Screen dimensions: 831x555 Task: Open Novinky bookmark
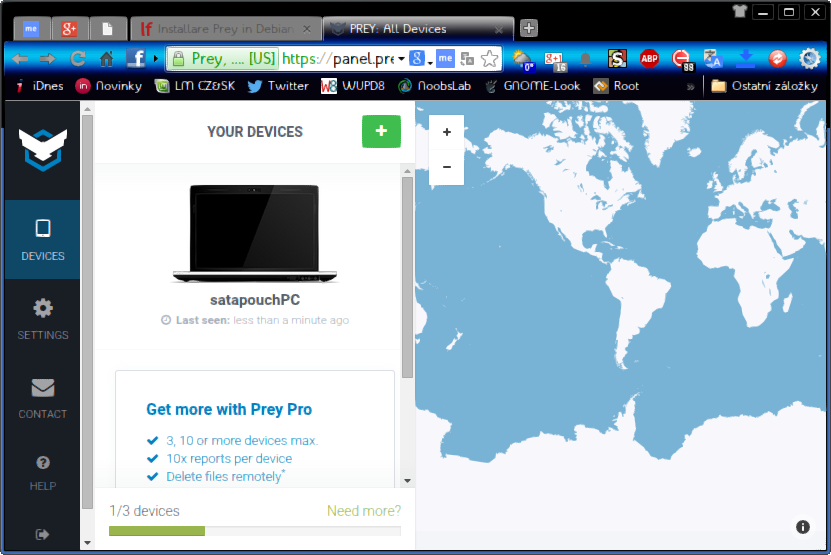pyautogui.click(x=109, y=86)
